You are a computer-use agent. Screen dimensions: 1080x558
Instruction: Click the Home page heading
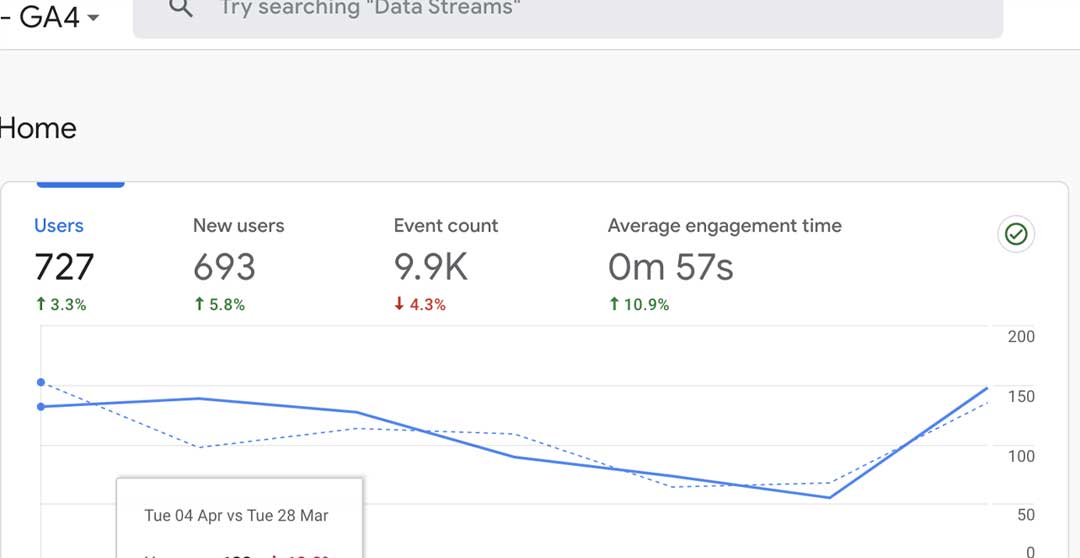[37, 129]
